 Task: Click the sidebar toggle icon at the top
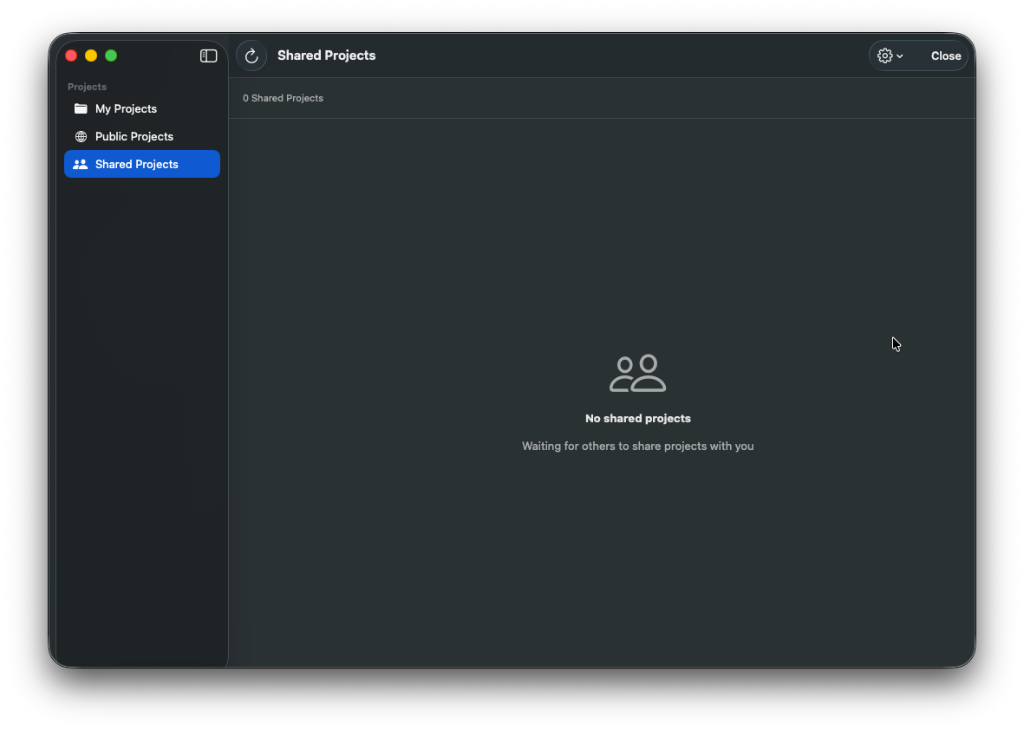pyautogui.click(x=208, y=55)
